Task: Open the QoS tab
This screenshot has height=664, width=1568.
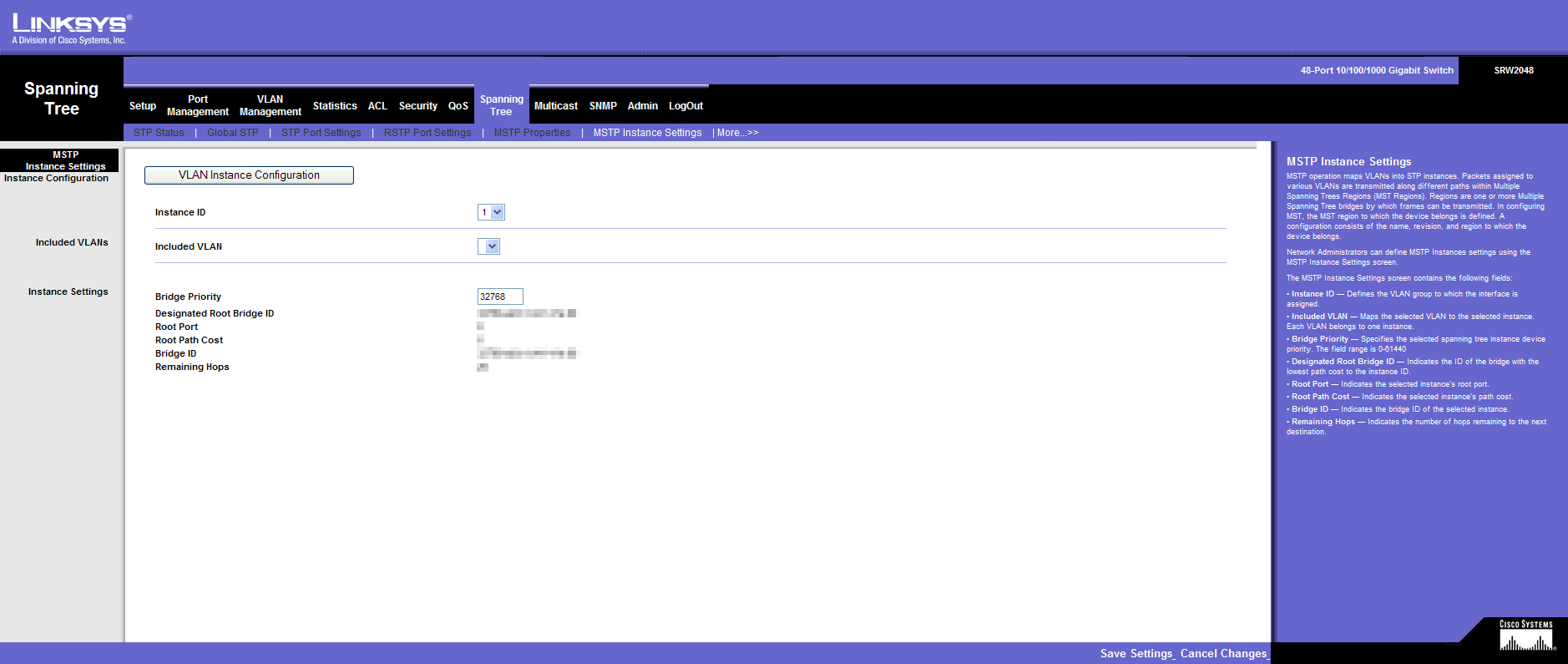Action: pos(458,106)
